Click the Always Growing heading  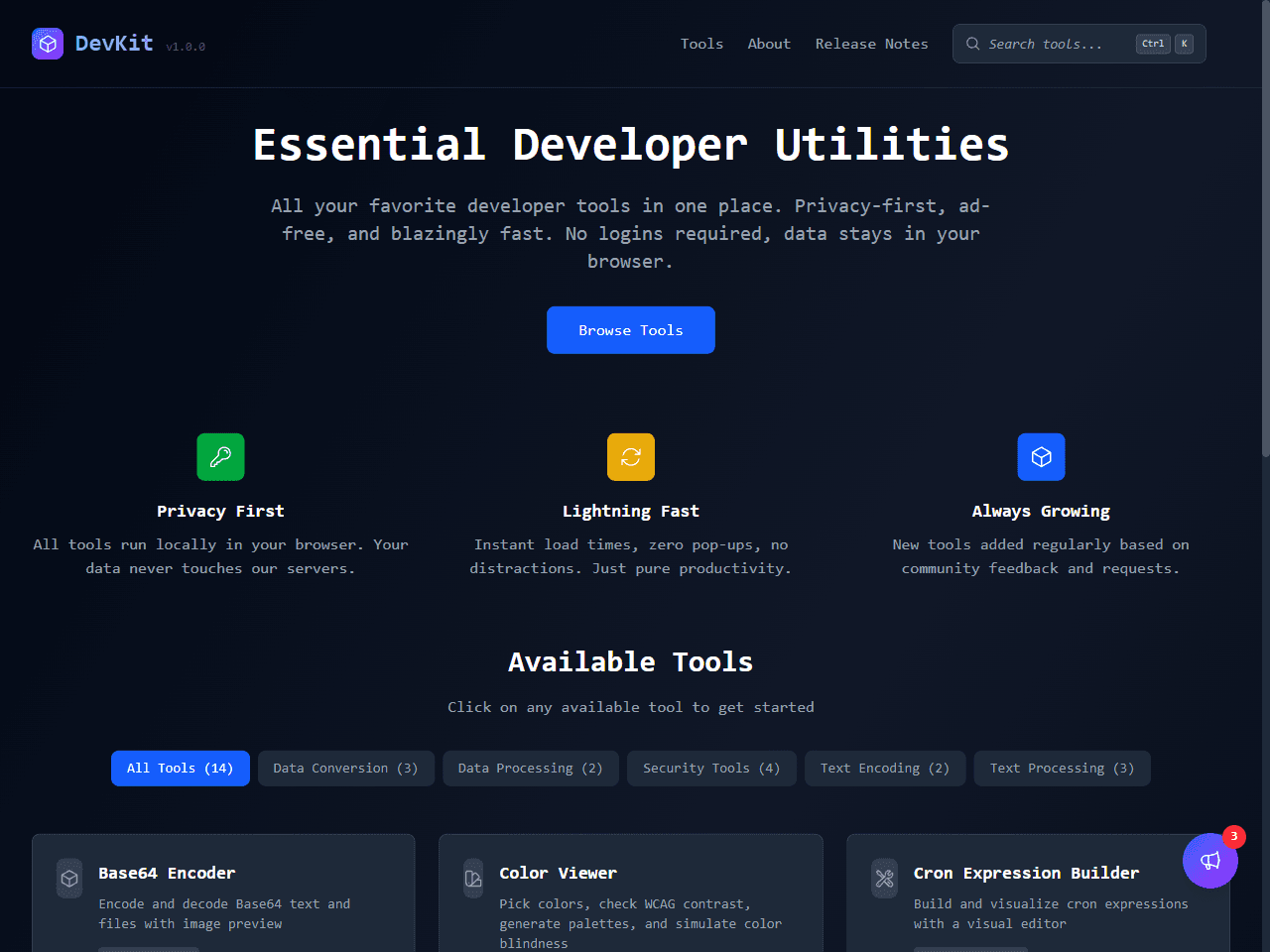[1041, 512]
